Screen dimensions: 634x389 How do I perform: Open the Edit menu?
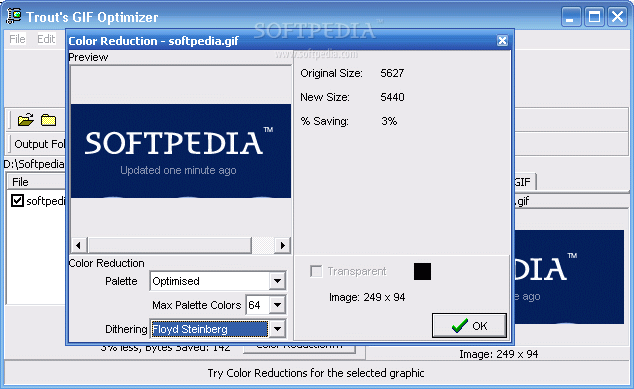tap(46, 39)
